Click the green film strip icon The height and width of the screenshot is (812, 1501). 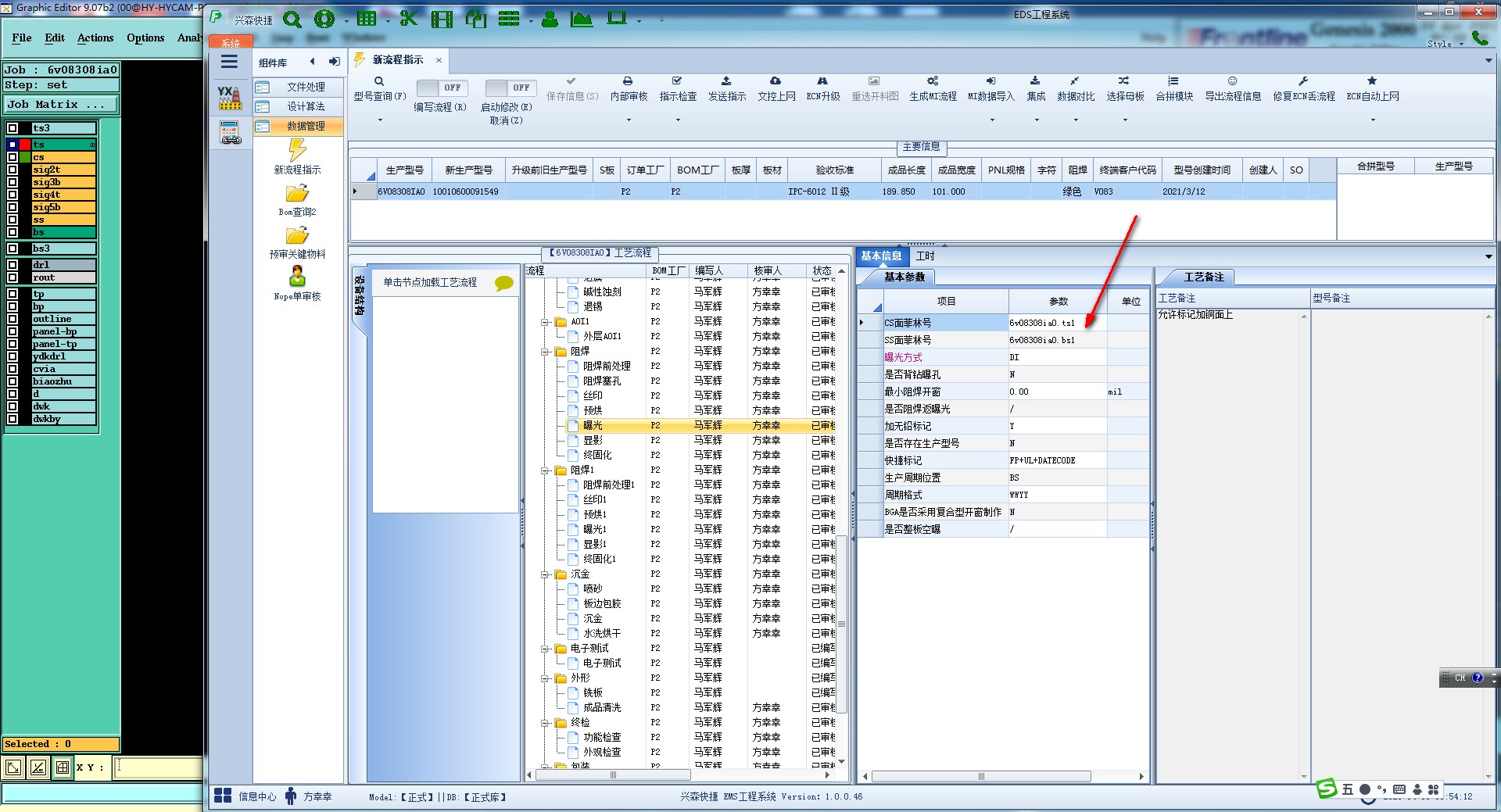pos(442,19)
